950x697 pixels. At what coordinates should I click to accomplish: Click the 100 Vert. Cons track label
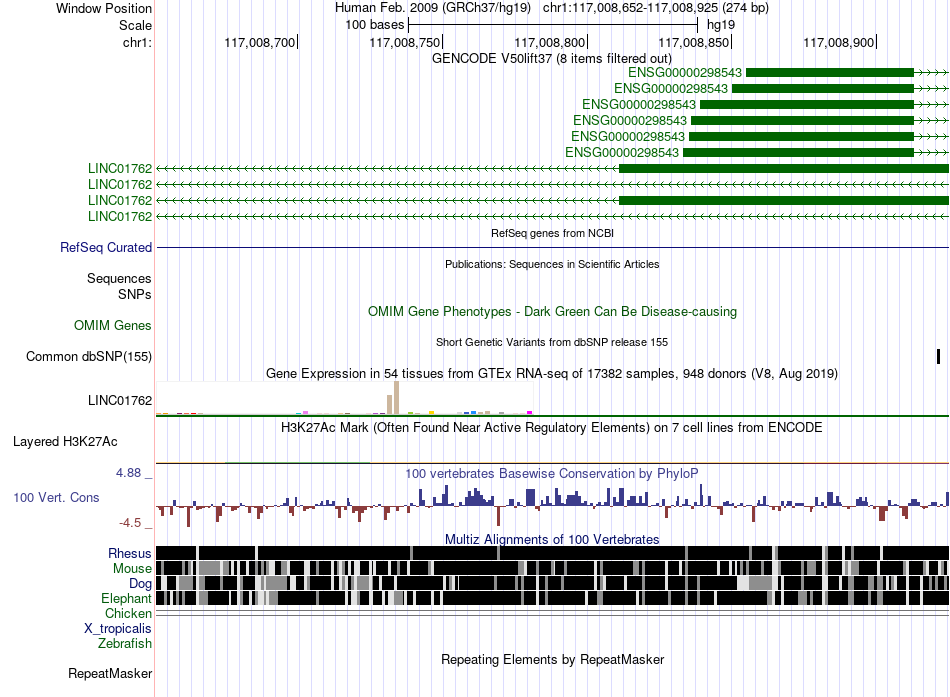[56, 498]
